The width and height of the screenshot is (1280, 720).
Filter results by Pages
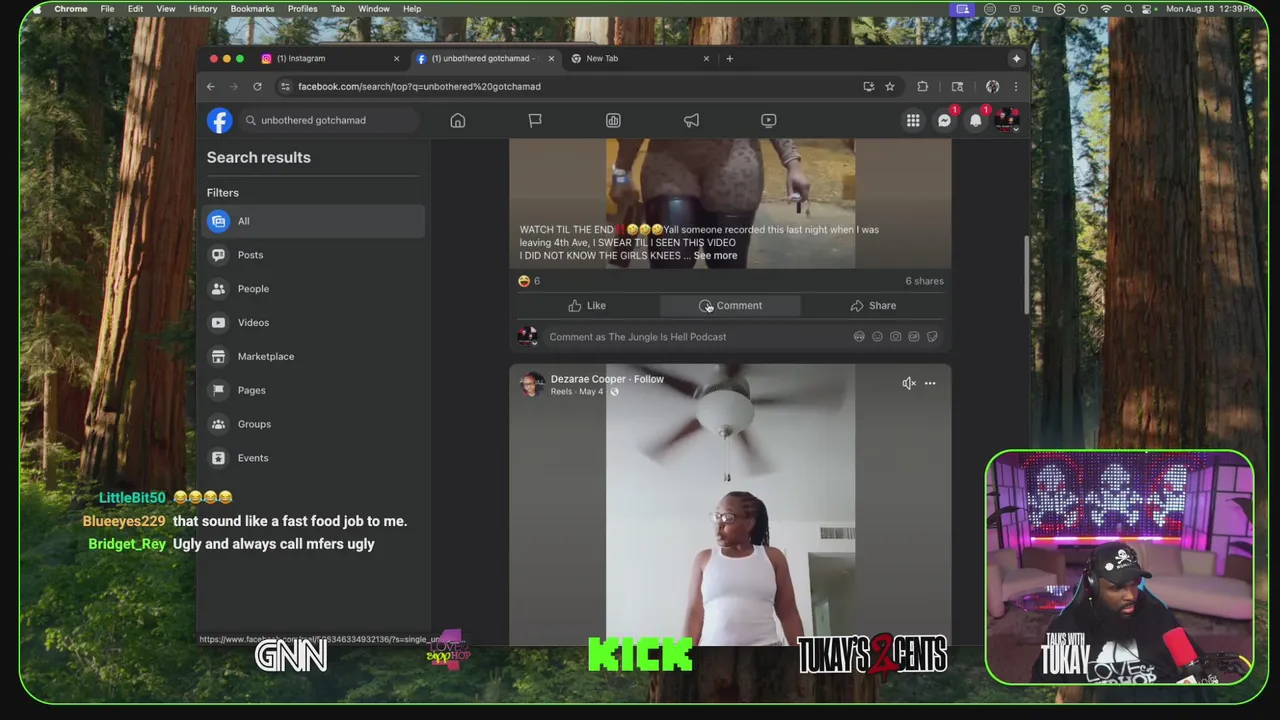point(314,390)
